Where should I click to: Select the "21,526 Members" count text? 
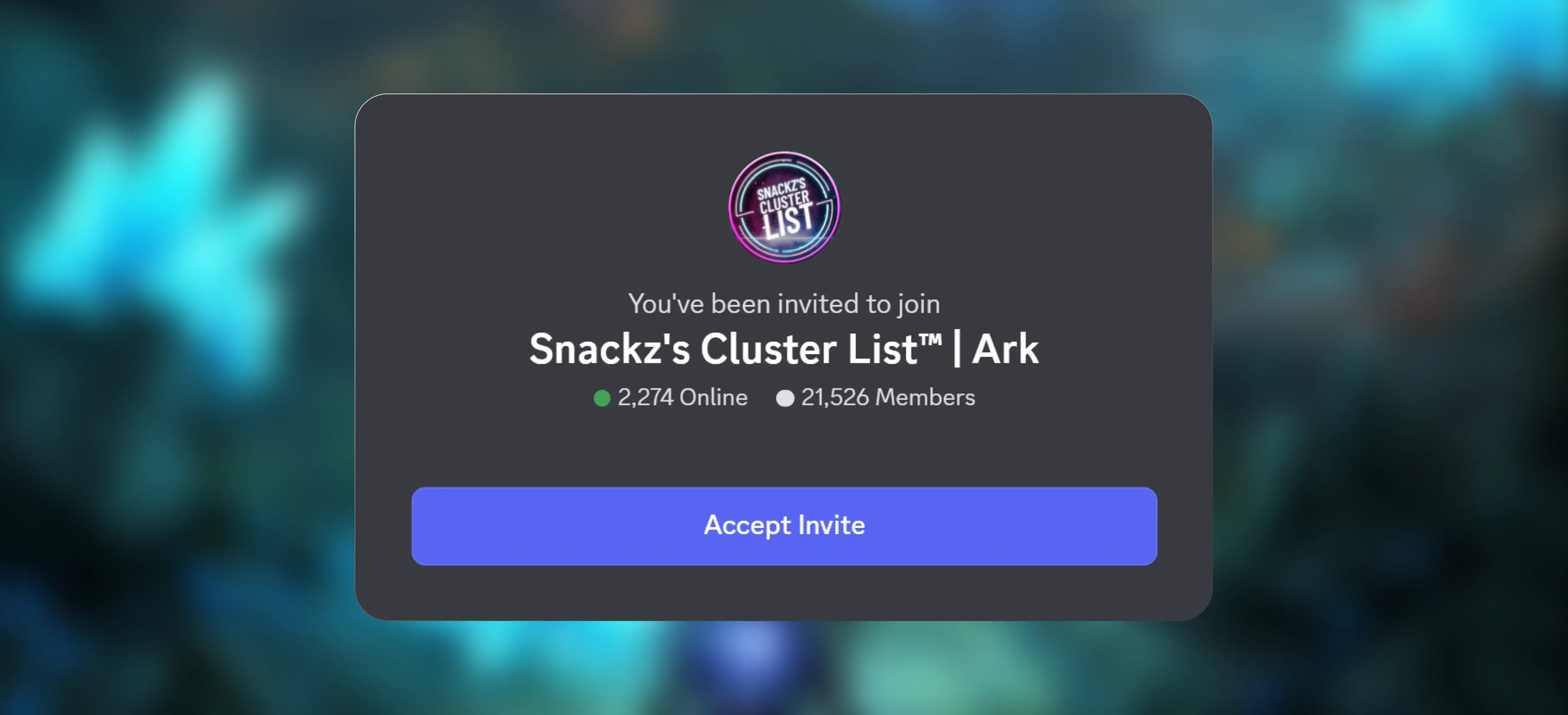click(888, 397)
